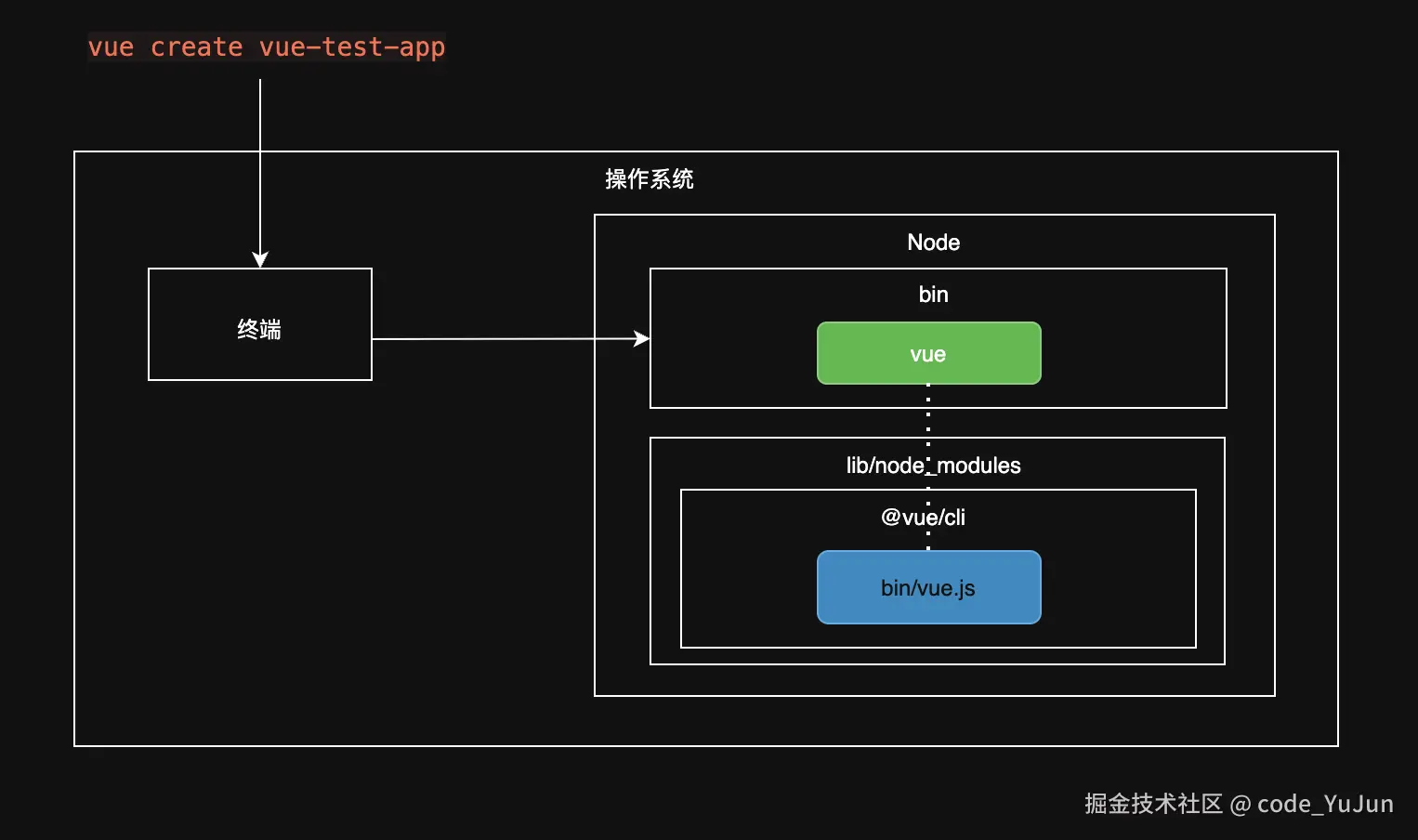
Task: Select the 操作系统 title text
Action: 650,178
